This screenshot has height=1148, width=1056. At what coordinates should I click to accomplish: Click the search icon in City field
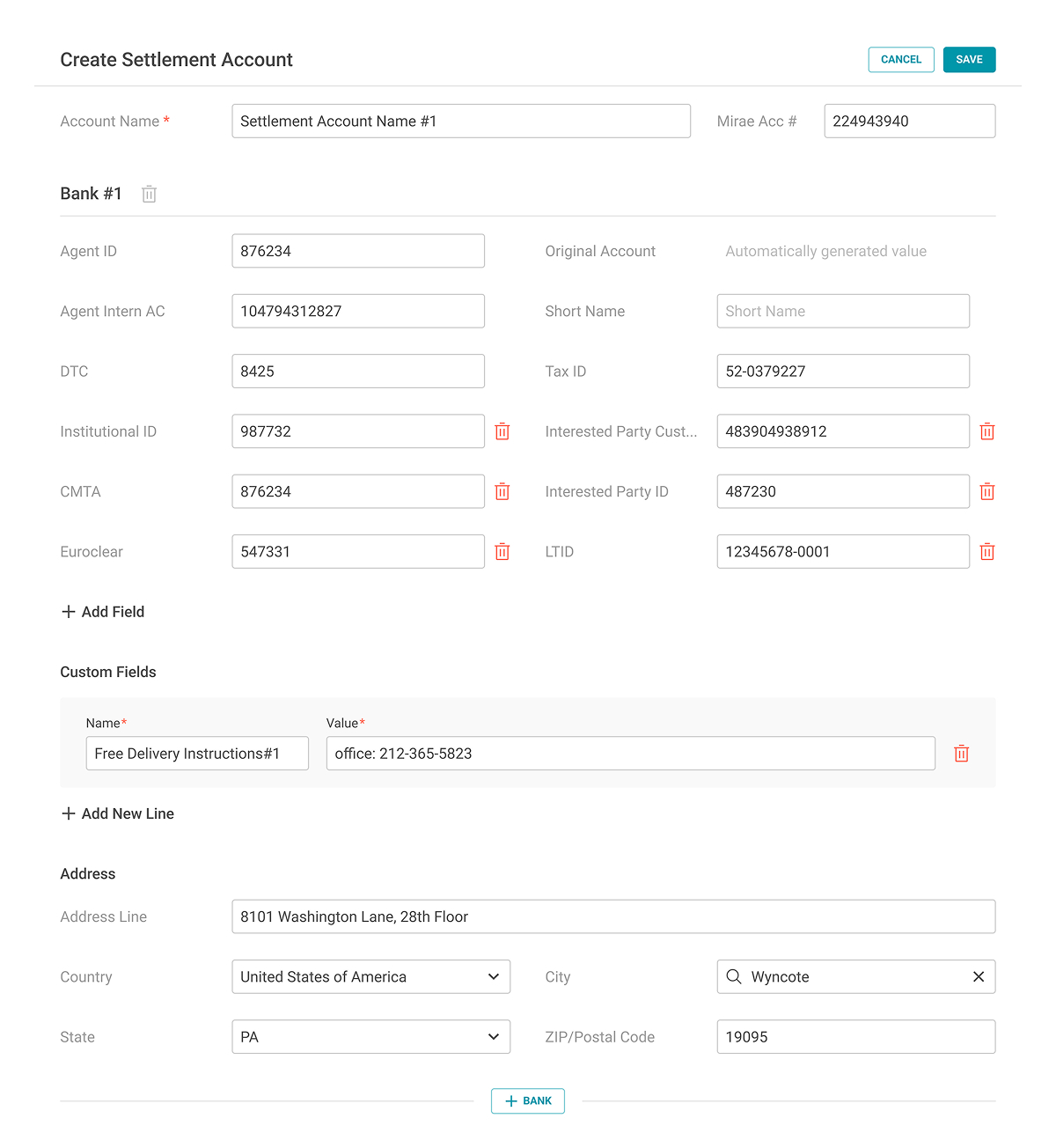click(x=734, y=976)
